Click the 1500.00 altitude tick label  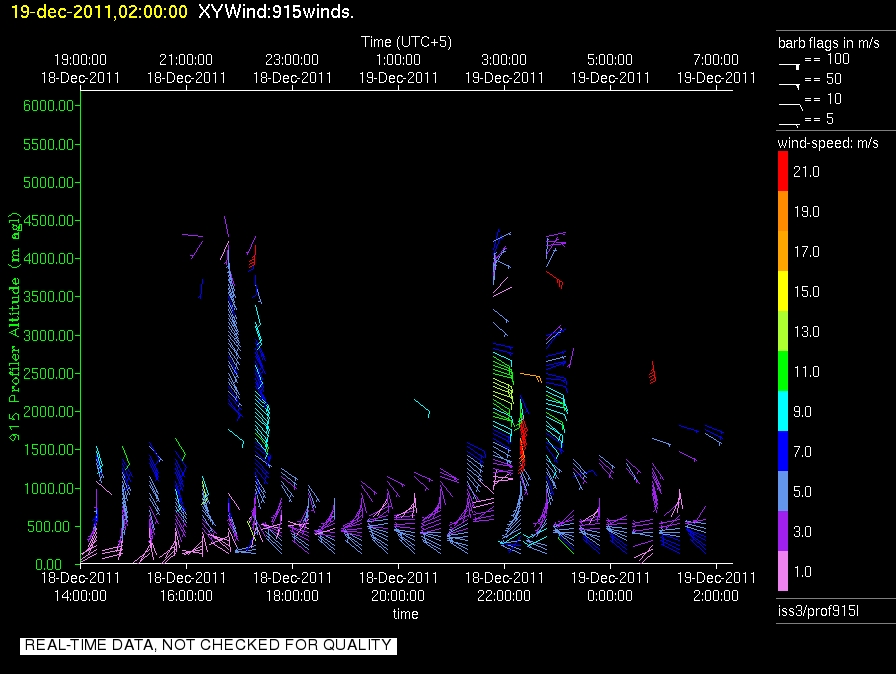49,450
